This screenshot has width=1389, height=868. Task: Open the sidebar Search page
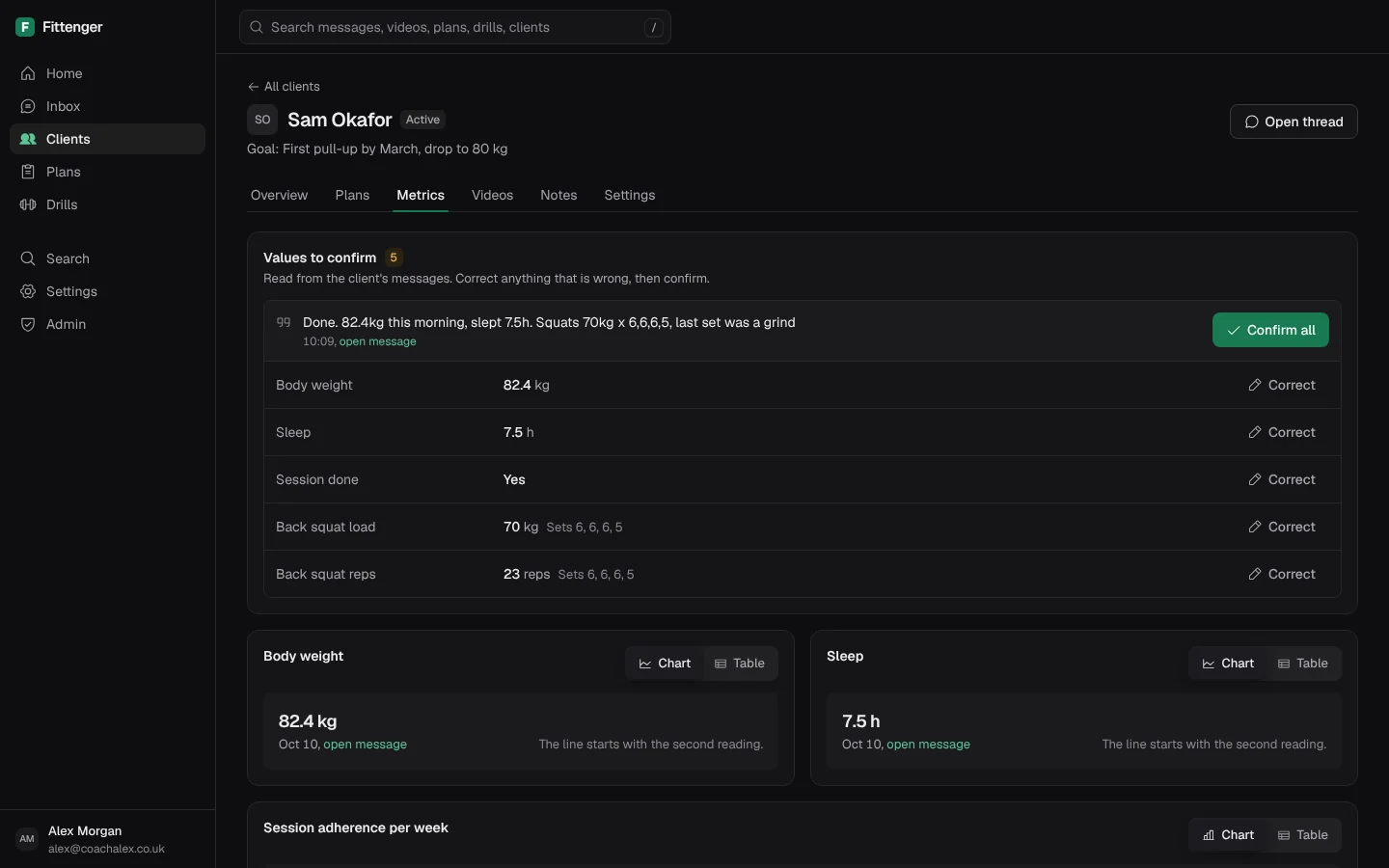coord(107,258)
